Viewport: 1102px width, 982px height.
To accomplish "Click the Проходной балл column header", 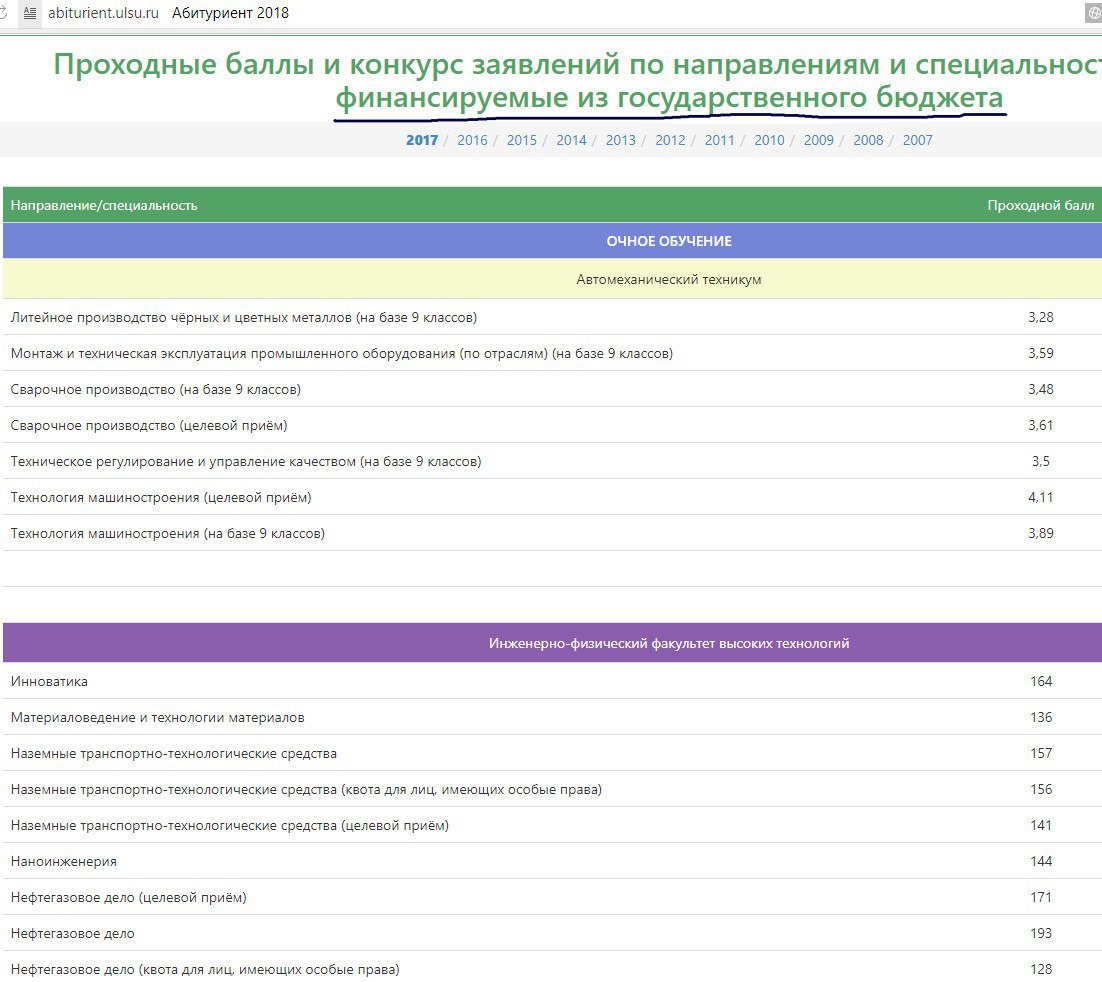I will click(x=1041, y=205).
